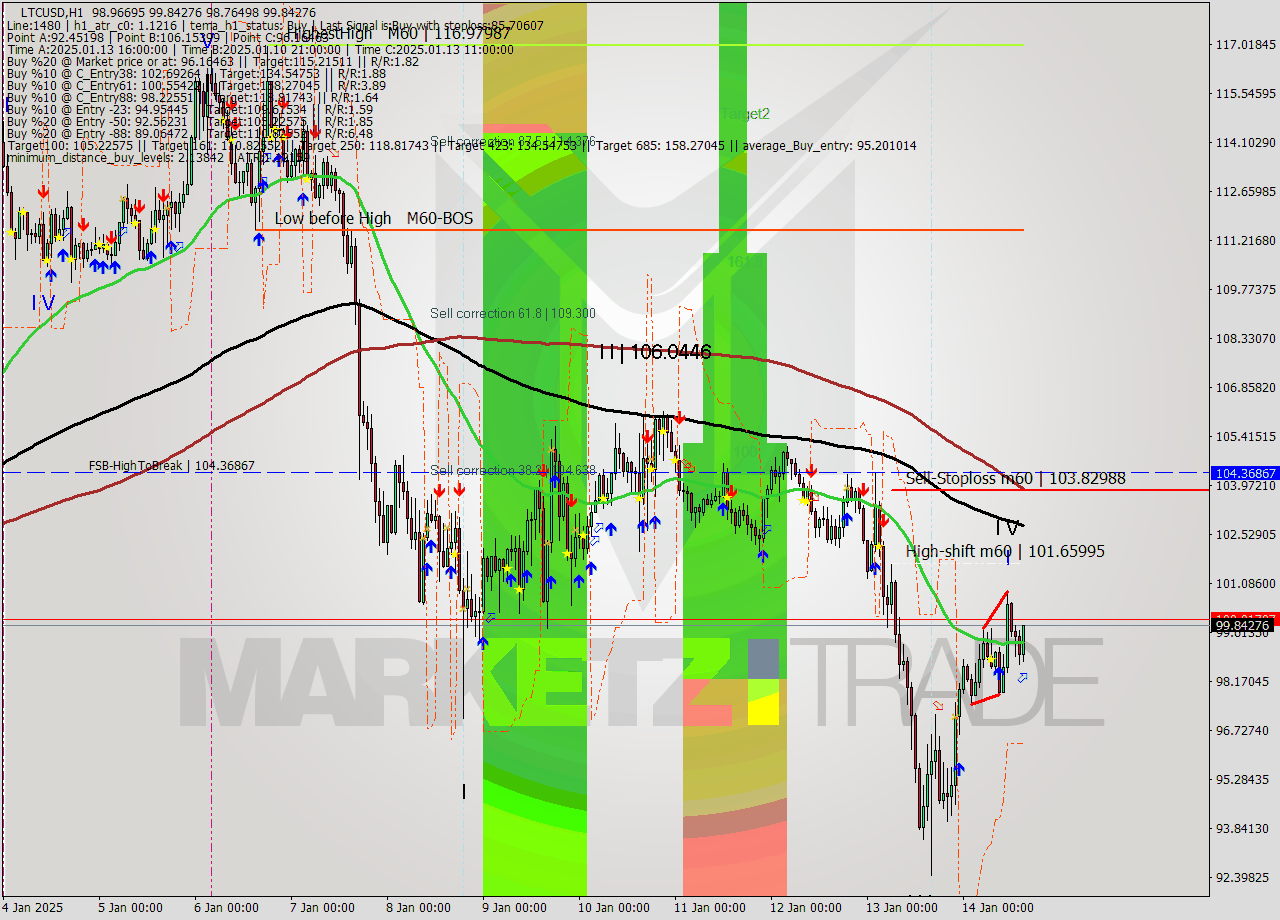Click black 'IV' label beside black average line

tap(1007, 526)
